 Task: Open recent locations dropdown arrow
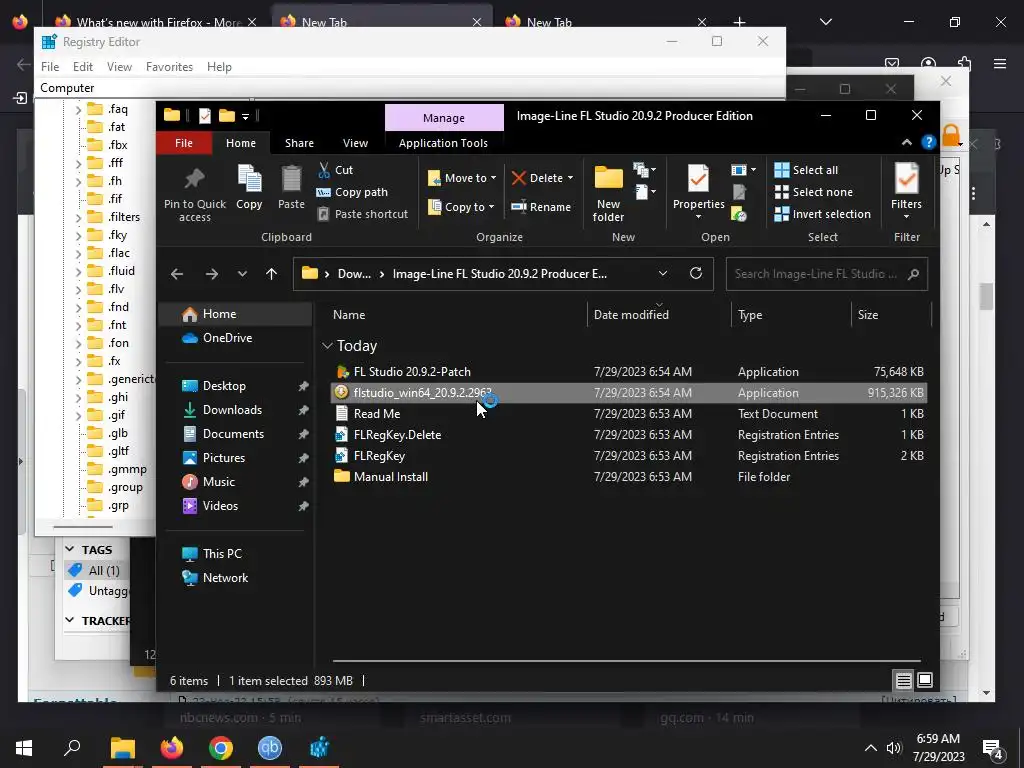pos(242,274)
